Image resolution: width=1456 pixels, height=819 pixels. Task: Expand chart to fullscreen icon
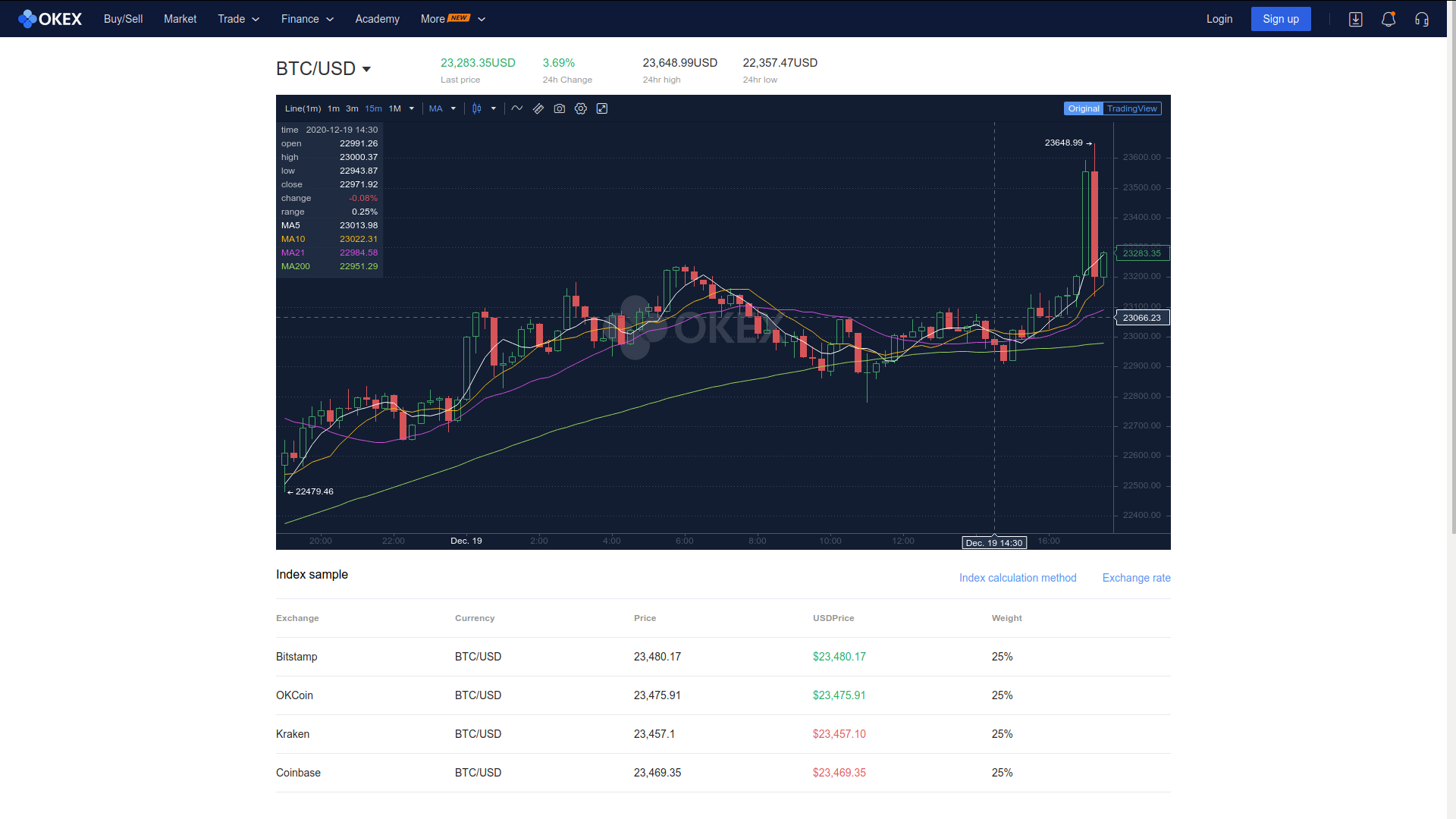click(x=602, y=108)
